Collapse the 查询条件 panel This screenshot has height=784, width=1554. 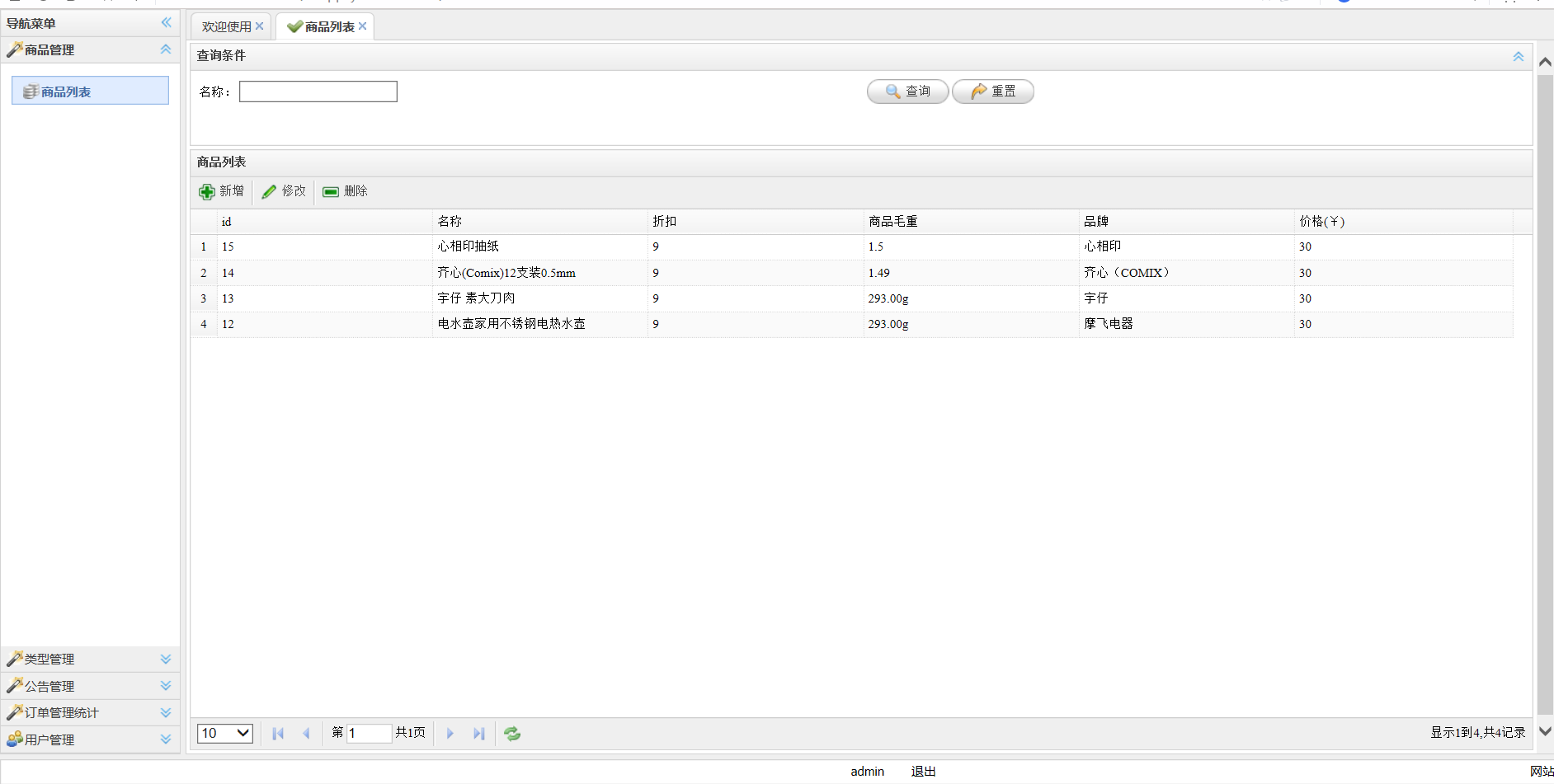(x=1518, y=56)
